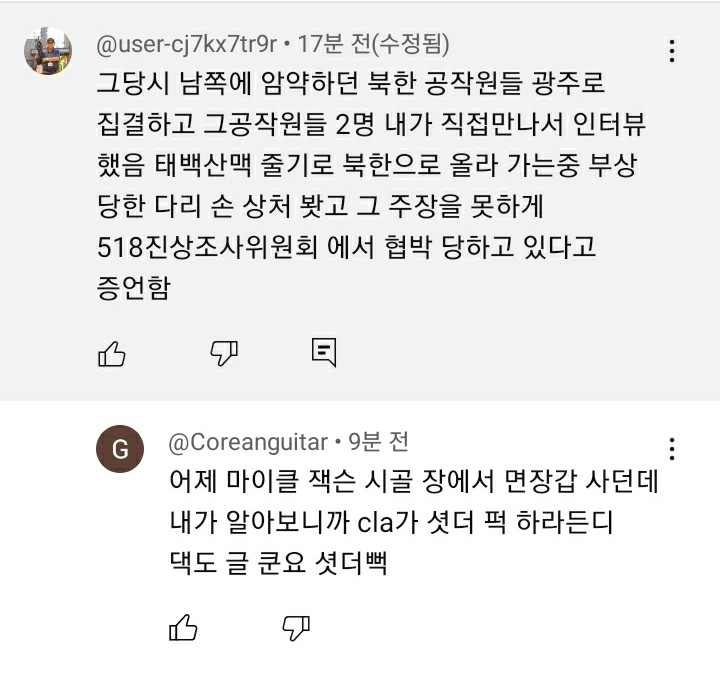Open first commenter's profile photo
Screen dimensions: 720x696
(48, 48)
